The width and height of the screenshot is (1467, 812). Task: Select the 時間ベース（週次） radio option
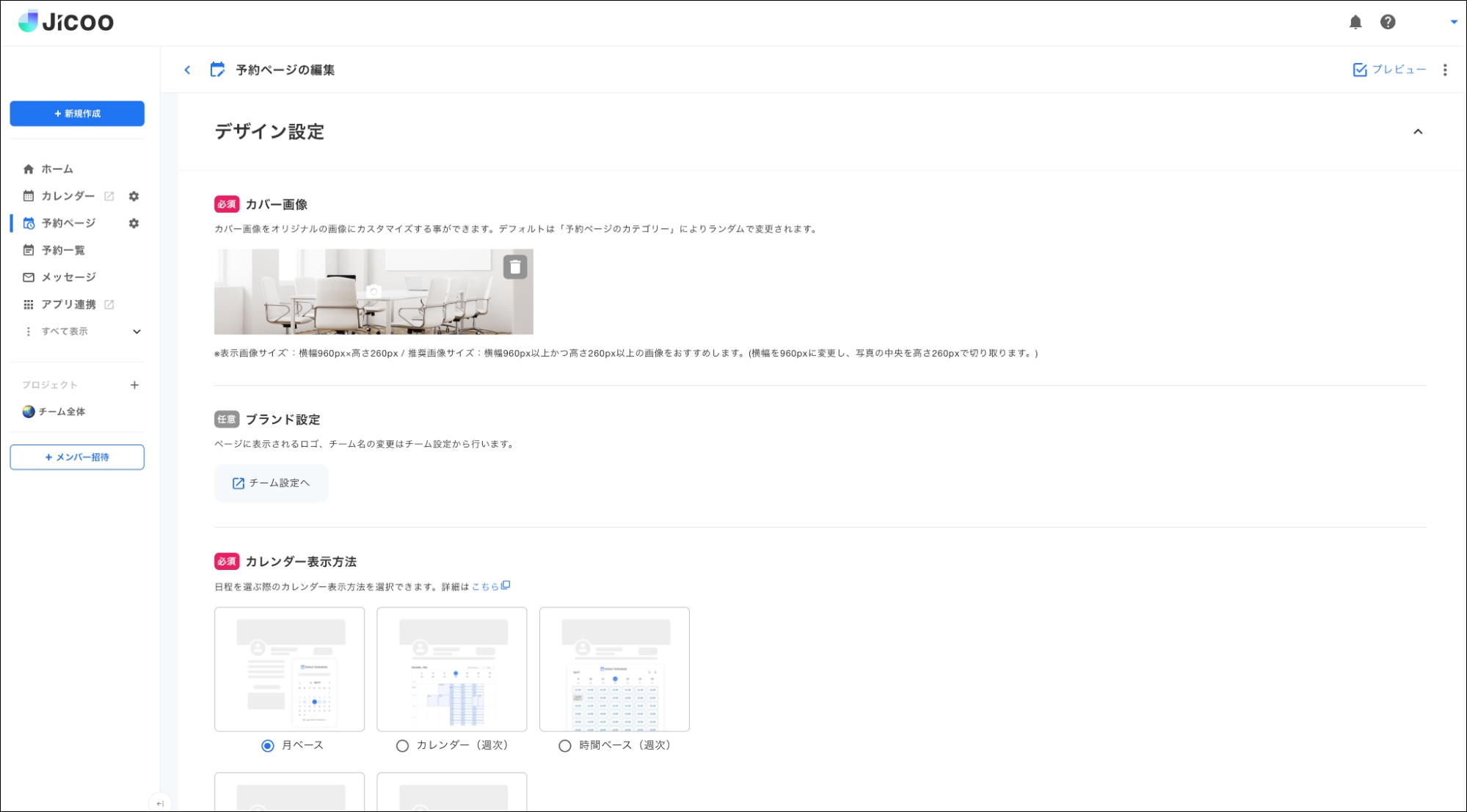(x=564, y=745)
